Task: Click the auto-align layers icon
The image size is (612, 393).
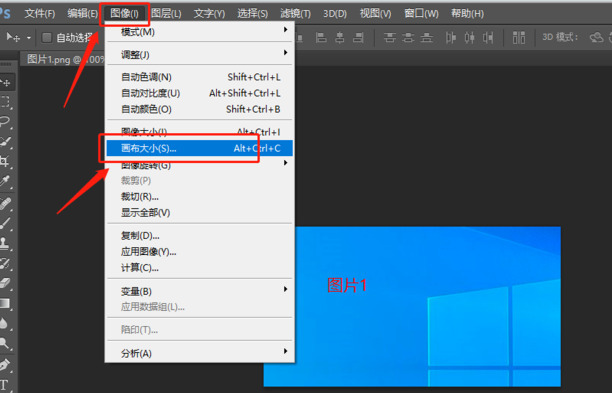Action: (x=519, y=37)
